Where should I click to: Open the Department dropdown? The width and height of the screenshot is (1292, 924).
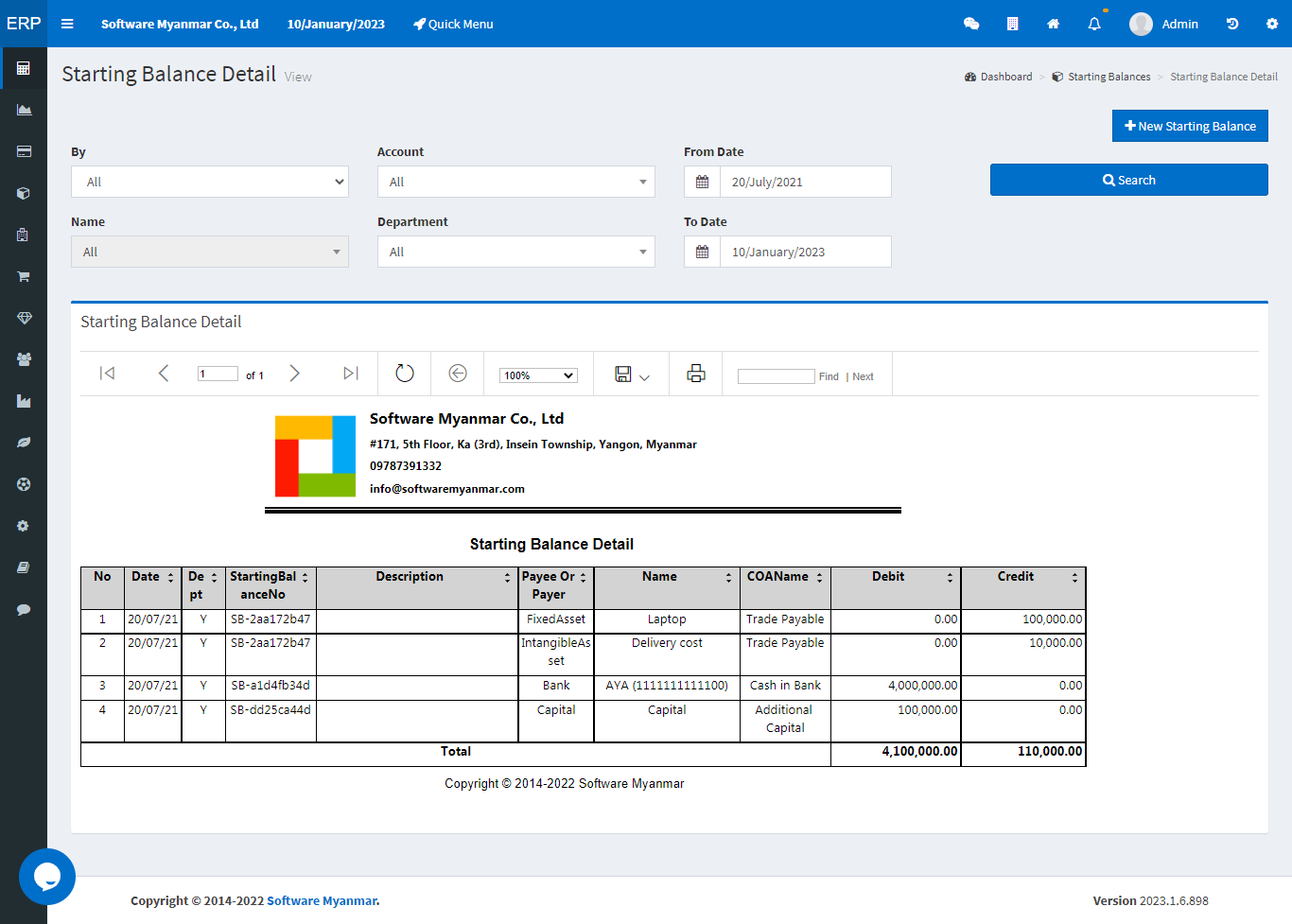coord(516,252)
